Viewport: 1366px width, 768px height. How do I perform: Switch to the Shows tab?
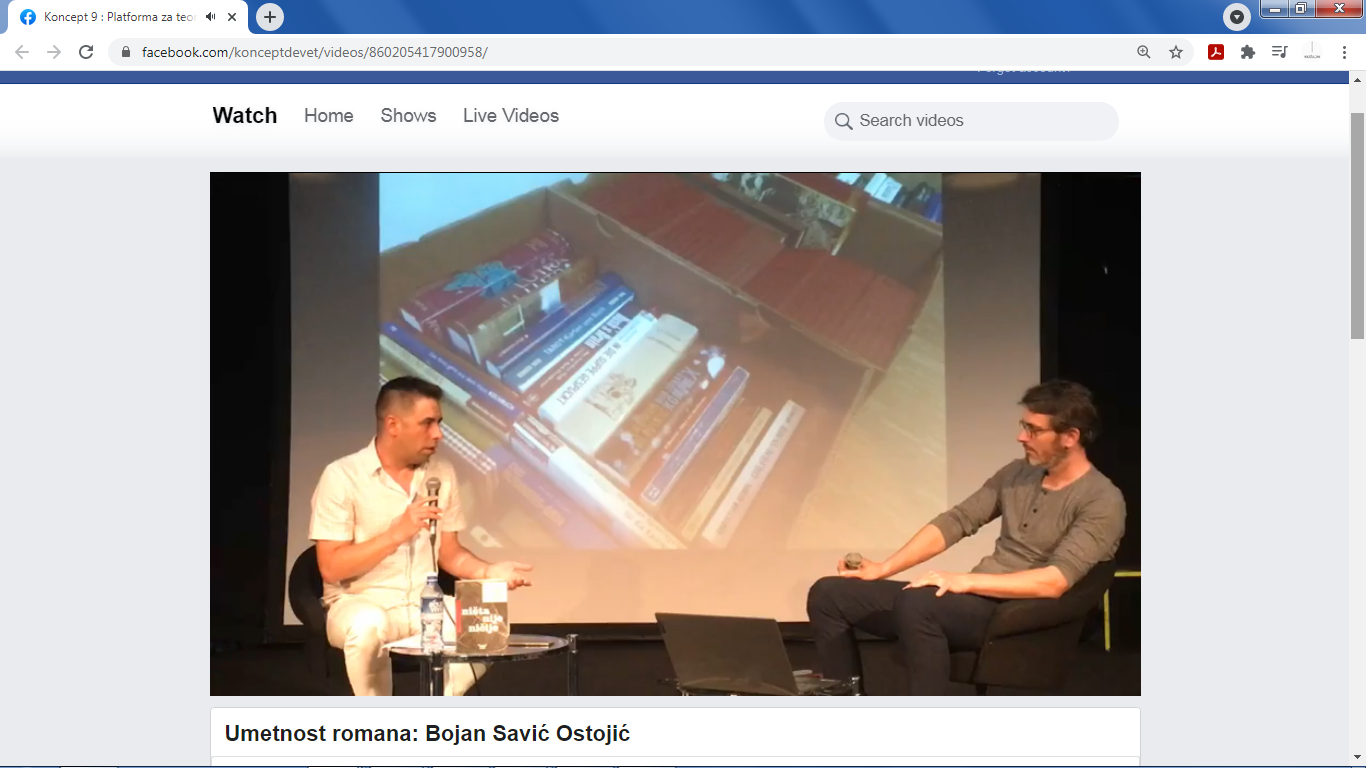tap(408, 115)
